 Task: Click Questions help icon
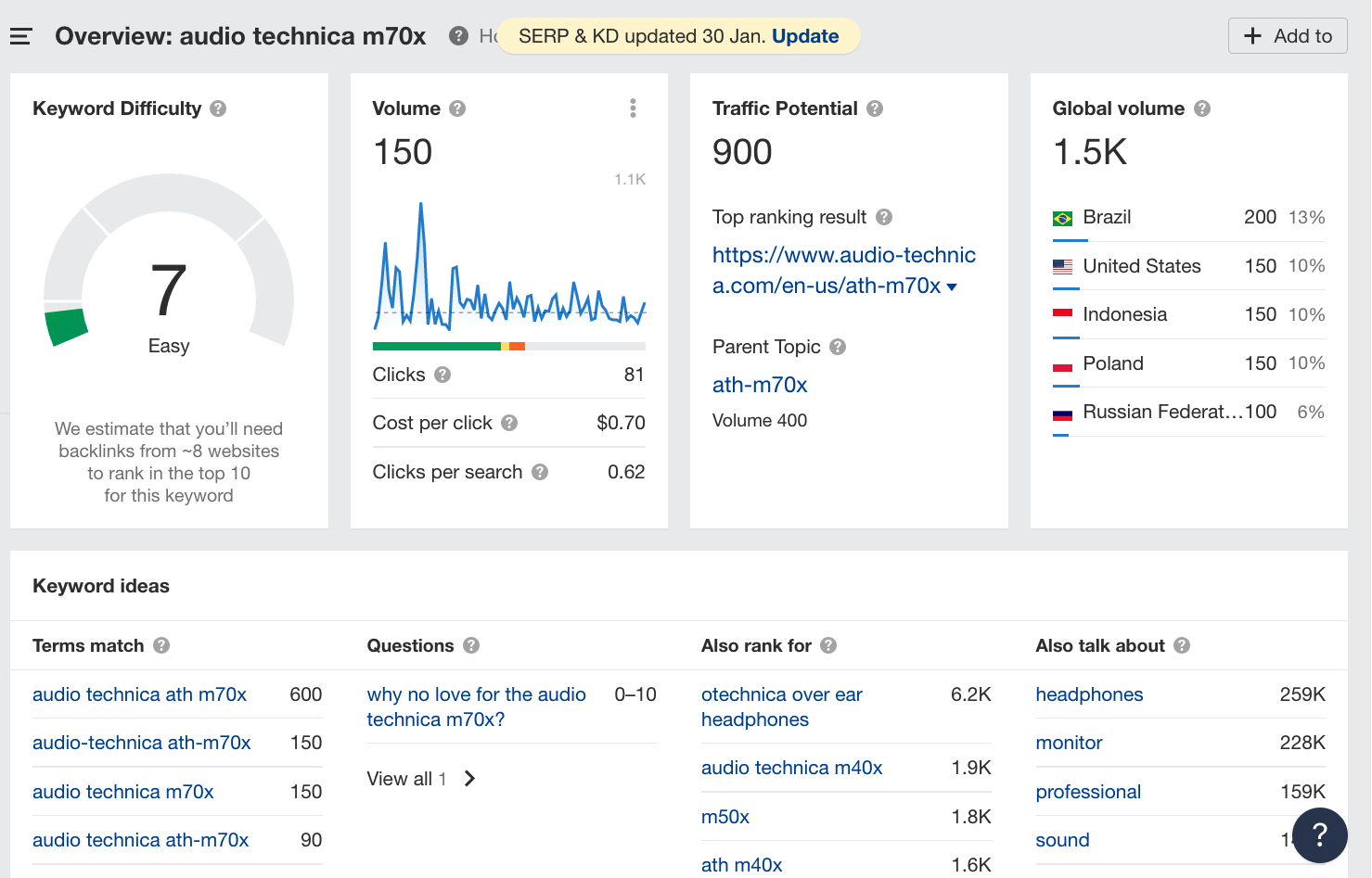click(471, 645)
